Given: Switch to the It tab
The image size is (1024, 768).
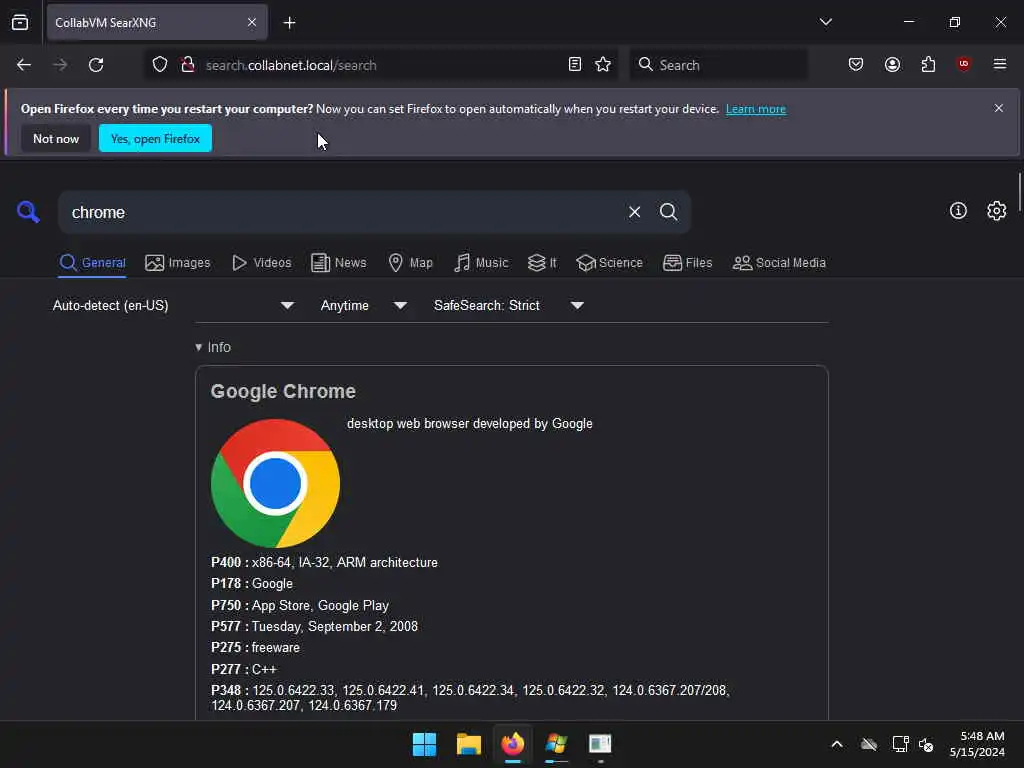Looking at the screenshot, I should point(542,263).
